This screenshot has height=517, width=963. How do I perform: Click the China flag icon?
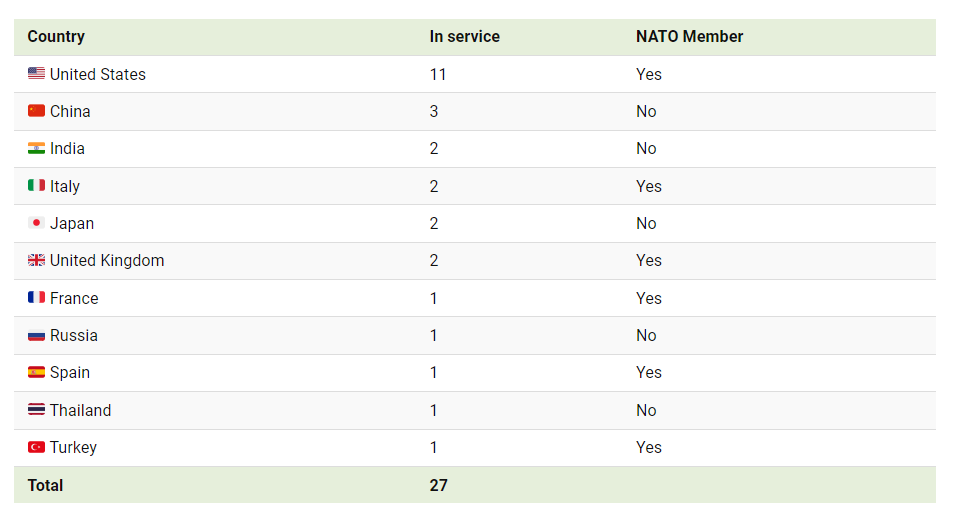pos(36,111)
